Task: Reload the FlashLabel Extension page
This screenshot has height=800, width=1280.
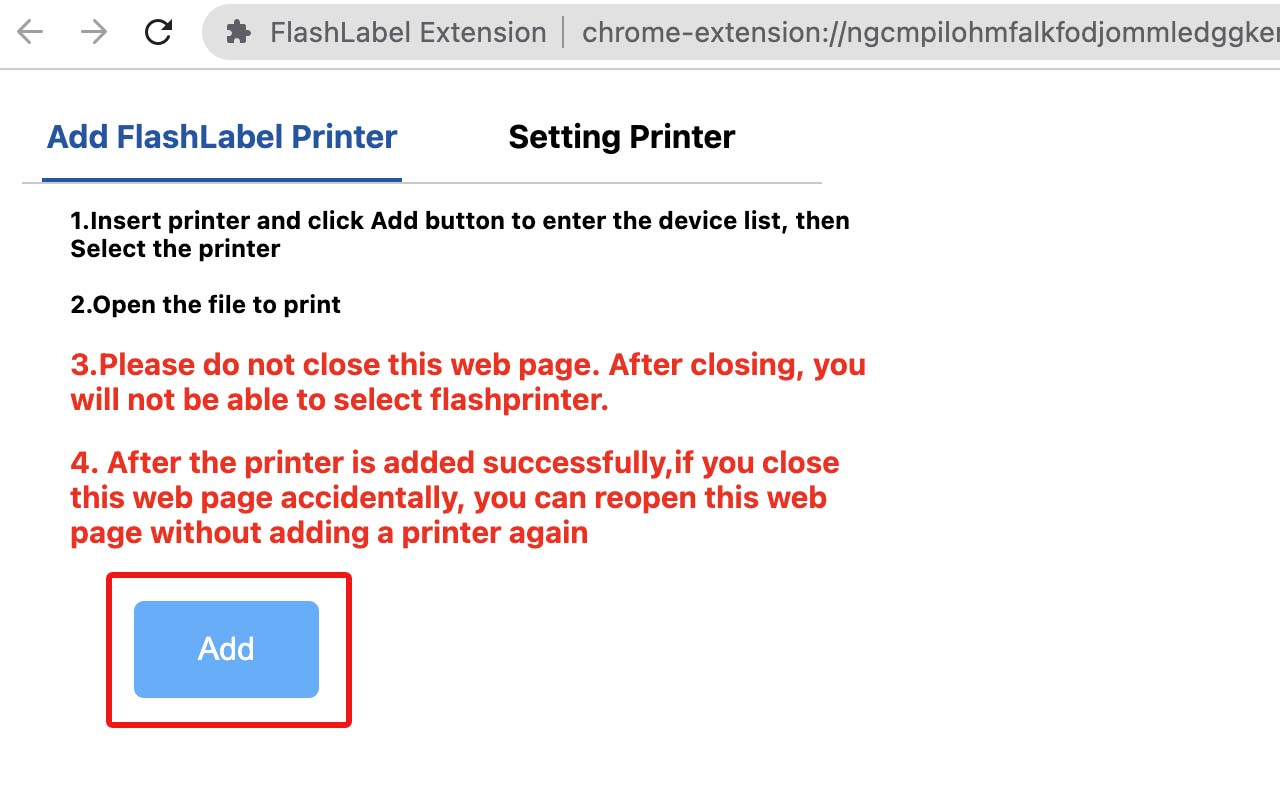Action: coord(157,32)
